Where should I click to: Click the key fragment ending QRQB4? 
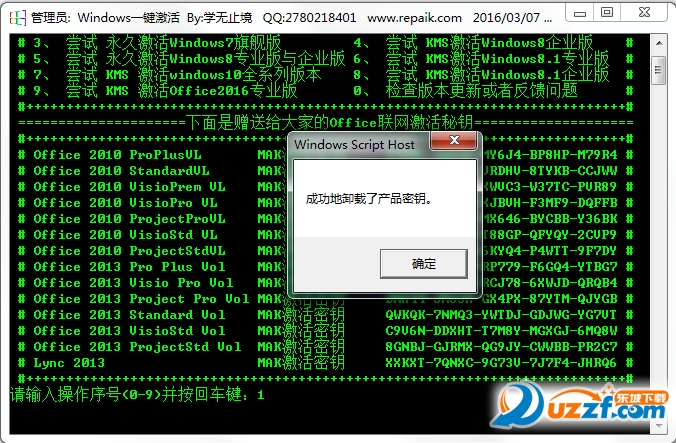pos(550,283)
